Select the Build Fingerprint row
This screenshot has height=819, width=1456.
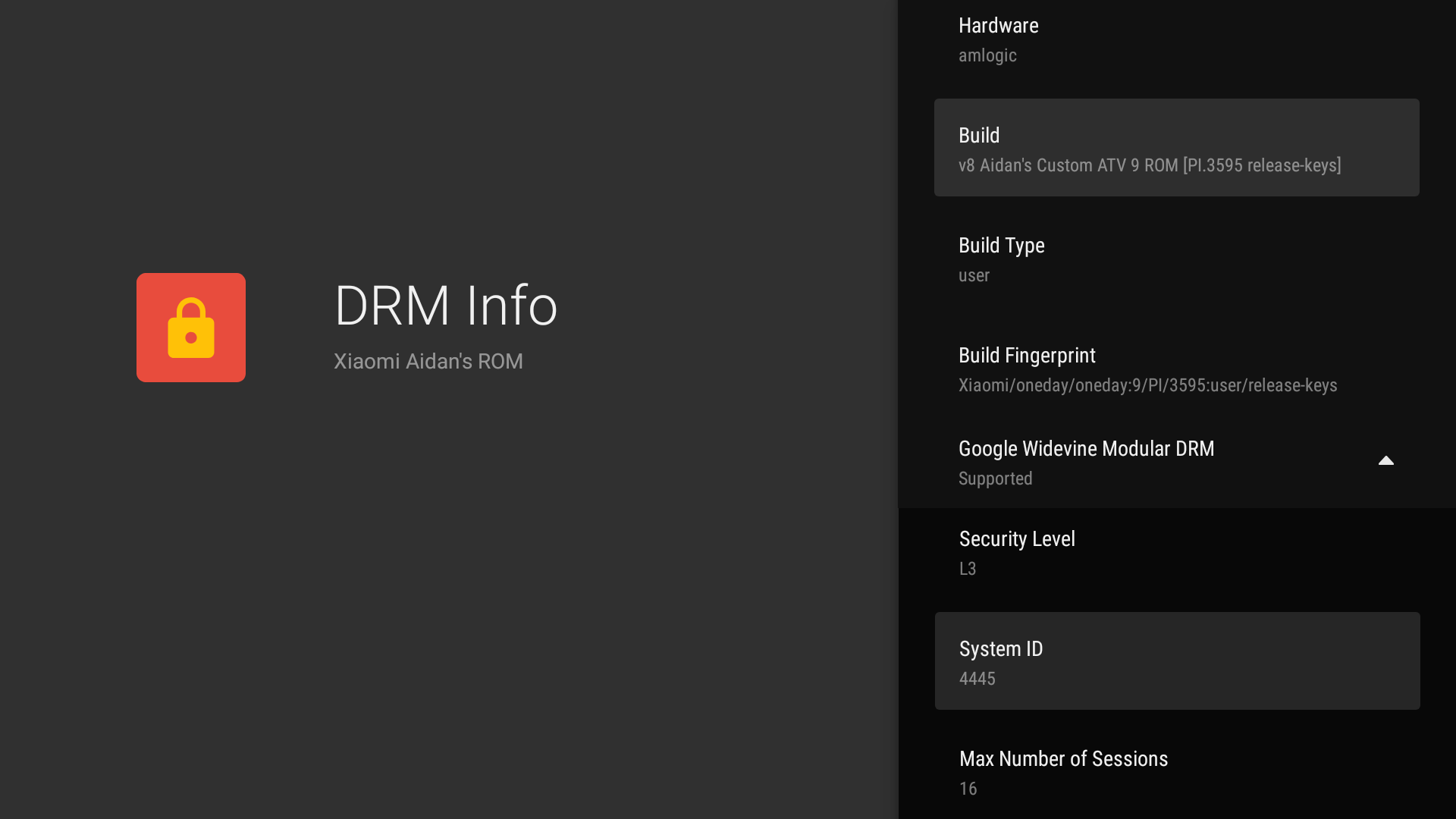[1177, 369]
